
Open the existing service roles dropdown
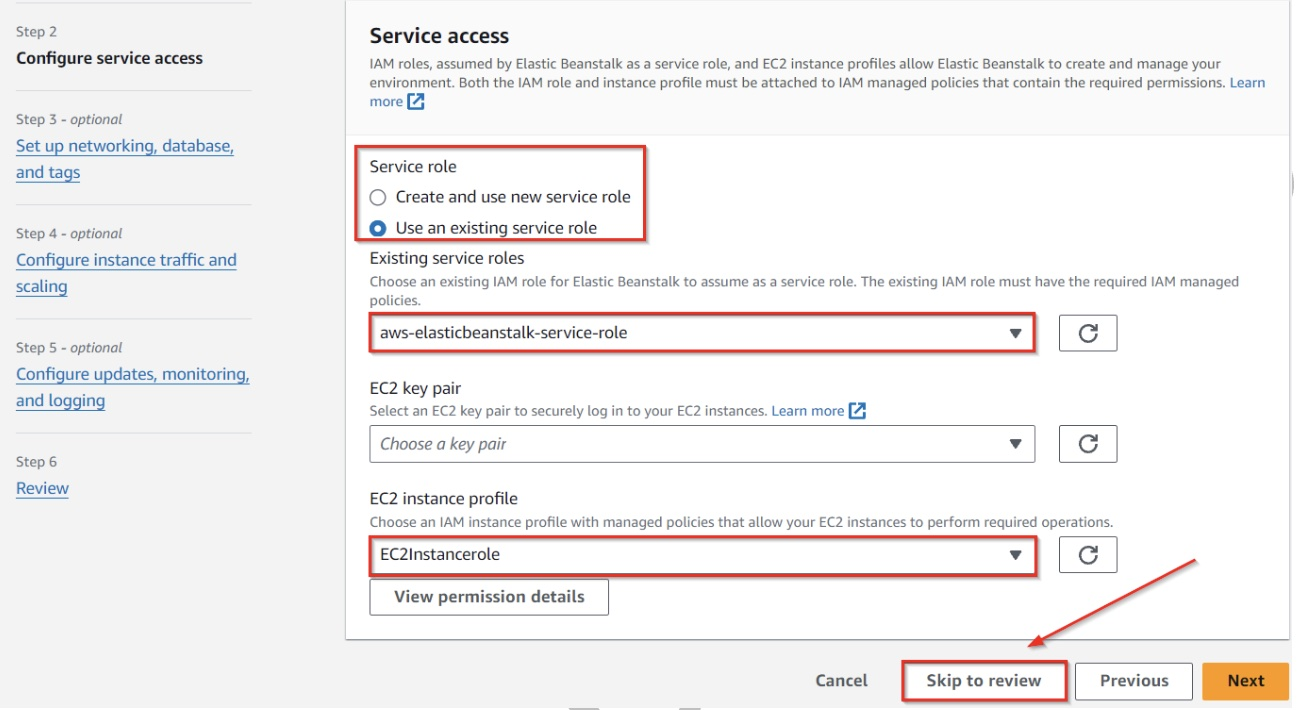click(702, 333)
